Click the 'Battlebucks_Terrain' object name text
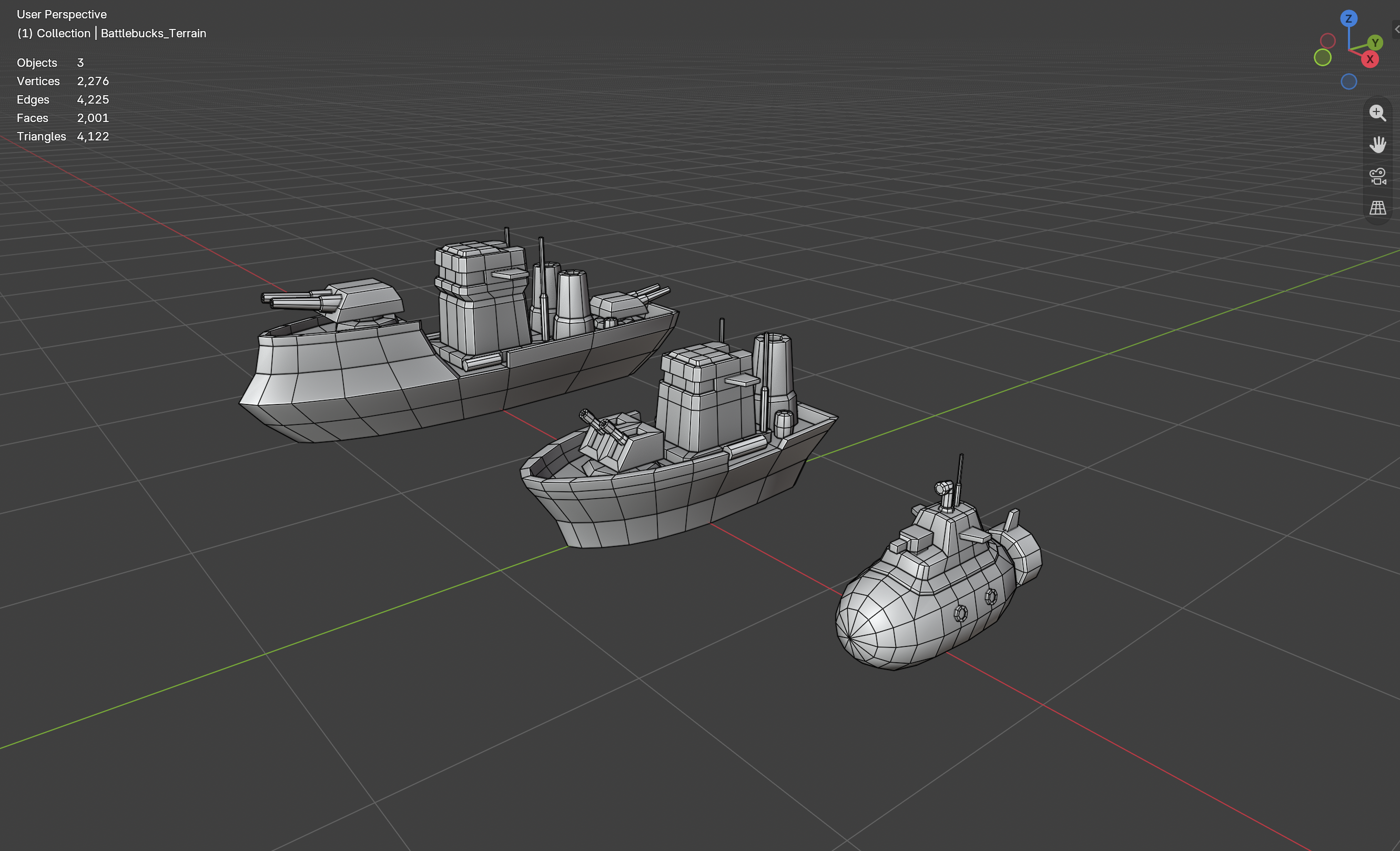The width and height of the screenshot is (1400, 851). 154,33
